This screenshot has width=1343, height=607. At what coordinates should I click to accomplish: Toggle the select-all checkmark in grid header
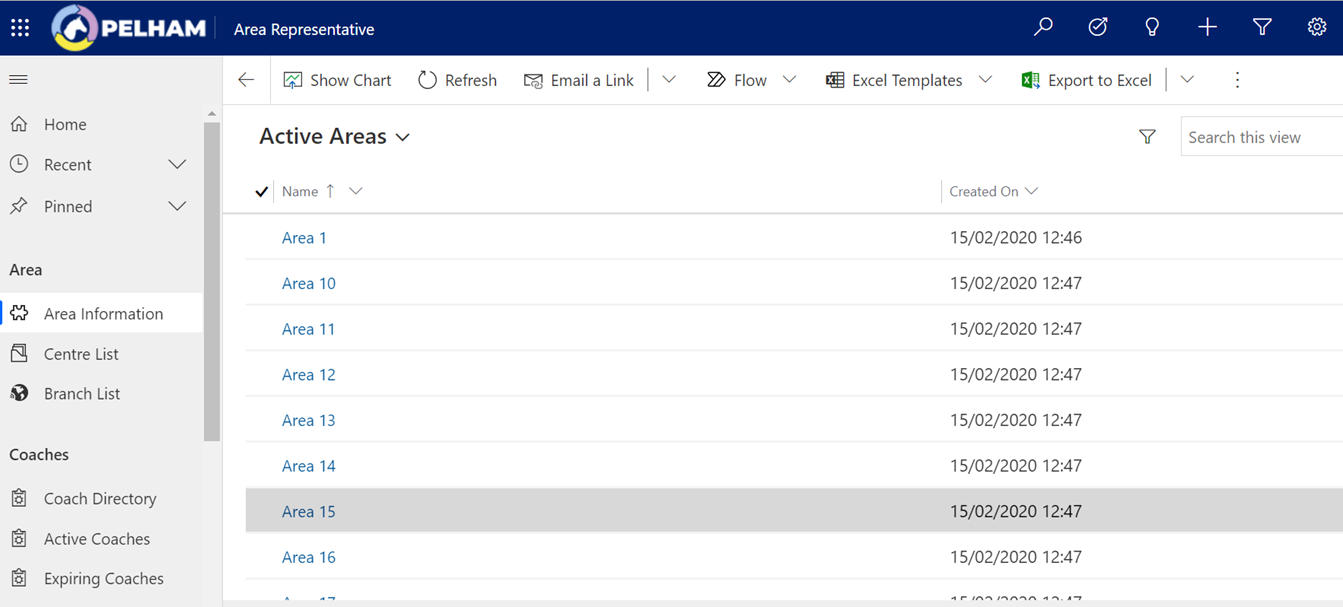(x=261, y=192)
